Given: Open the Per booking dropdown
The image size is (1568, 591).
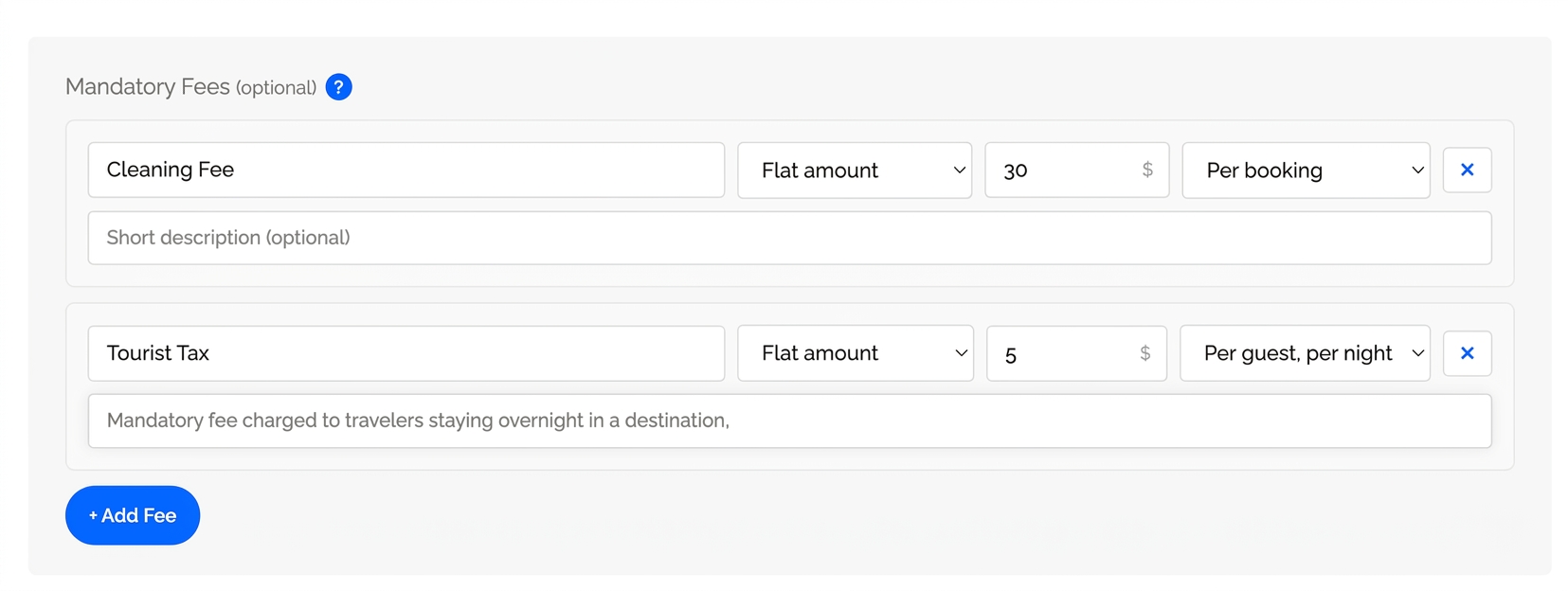Looking at the screenshot, I should click(x=1306, y=170).
